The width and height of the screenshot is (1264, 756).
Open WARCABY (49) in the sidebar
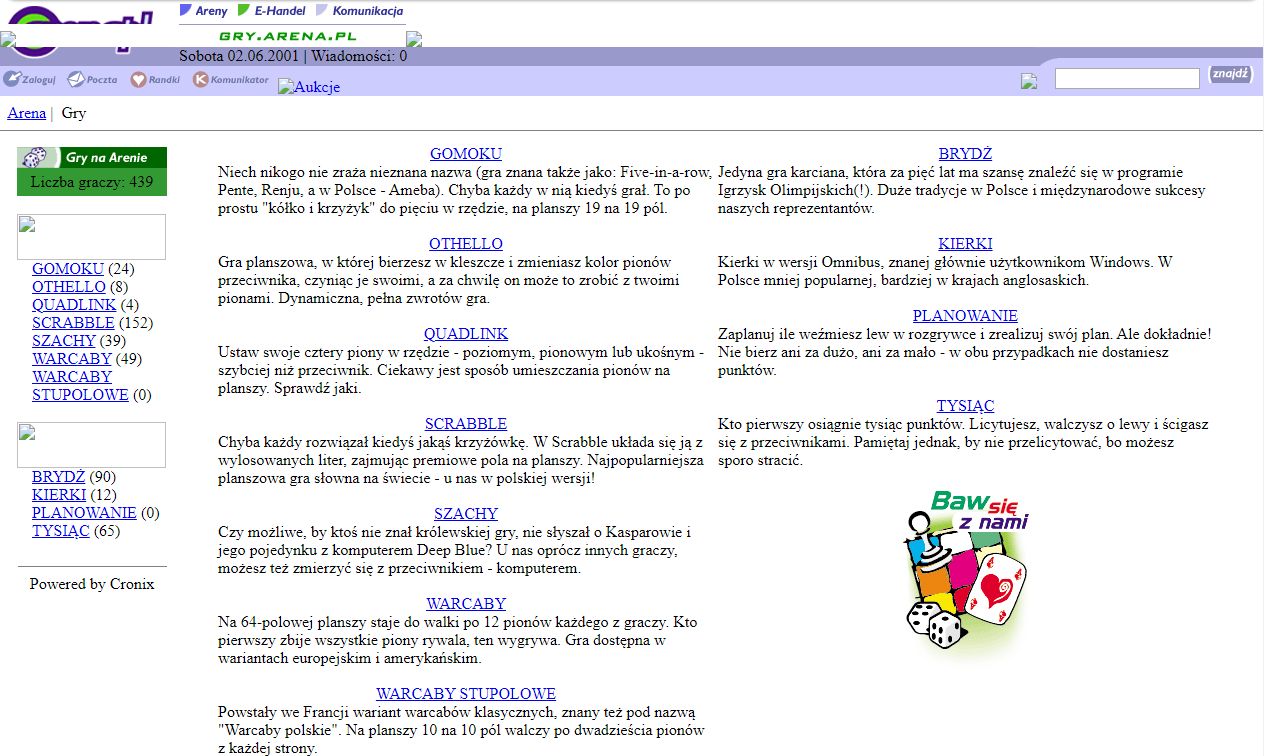(x=72, y=359)
